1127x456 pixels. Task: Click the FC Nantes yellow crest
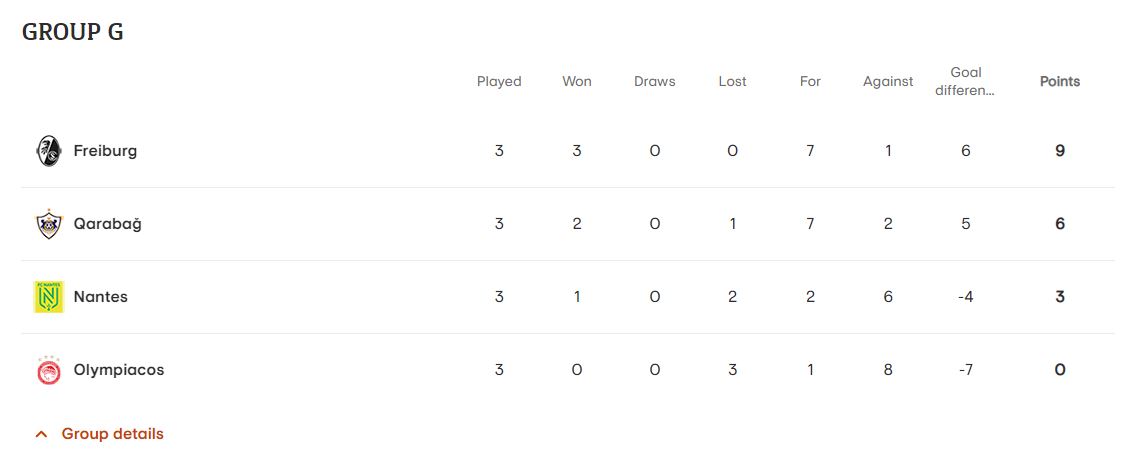point(48,297)
